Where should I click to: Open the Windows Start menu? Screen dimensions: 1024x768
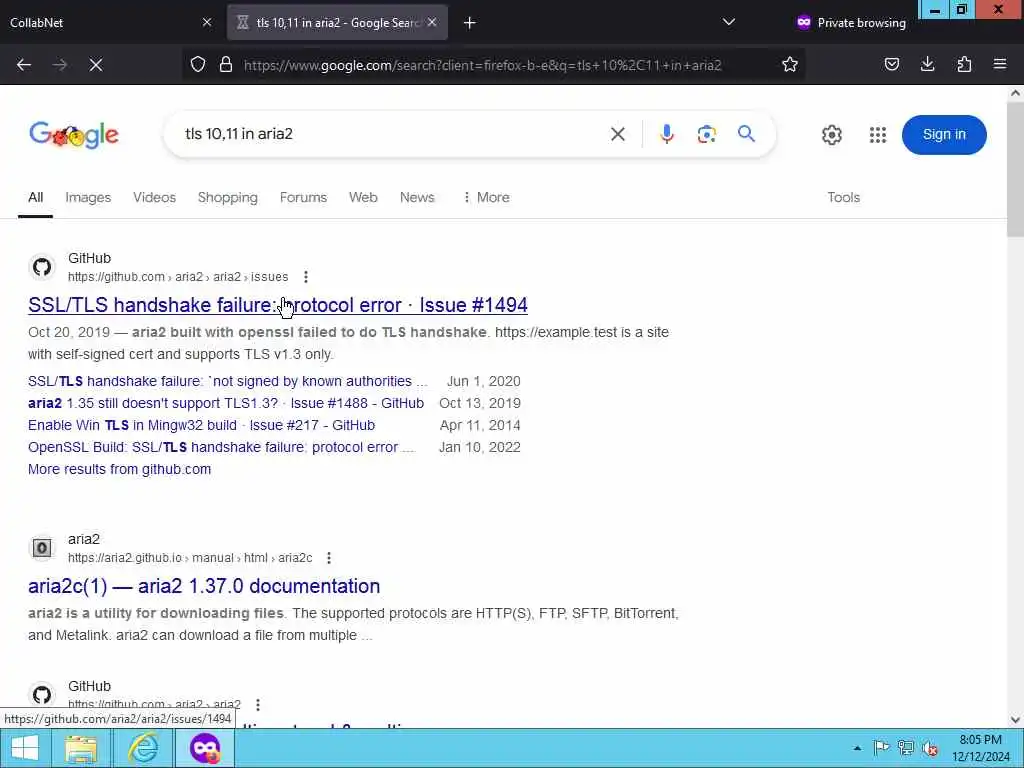pos(25,748)
